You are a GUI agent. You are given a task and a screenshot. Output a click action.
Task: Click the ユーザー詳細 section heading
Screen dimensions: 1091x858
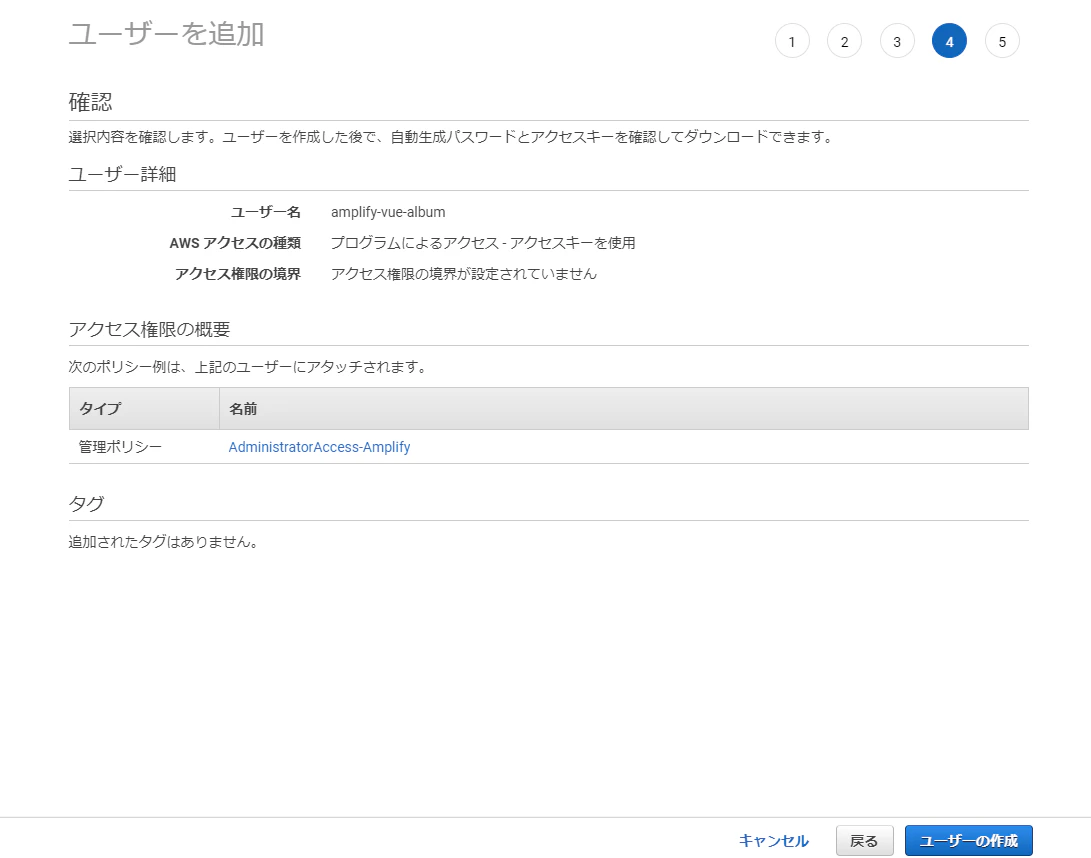click(122, 174)
